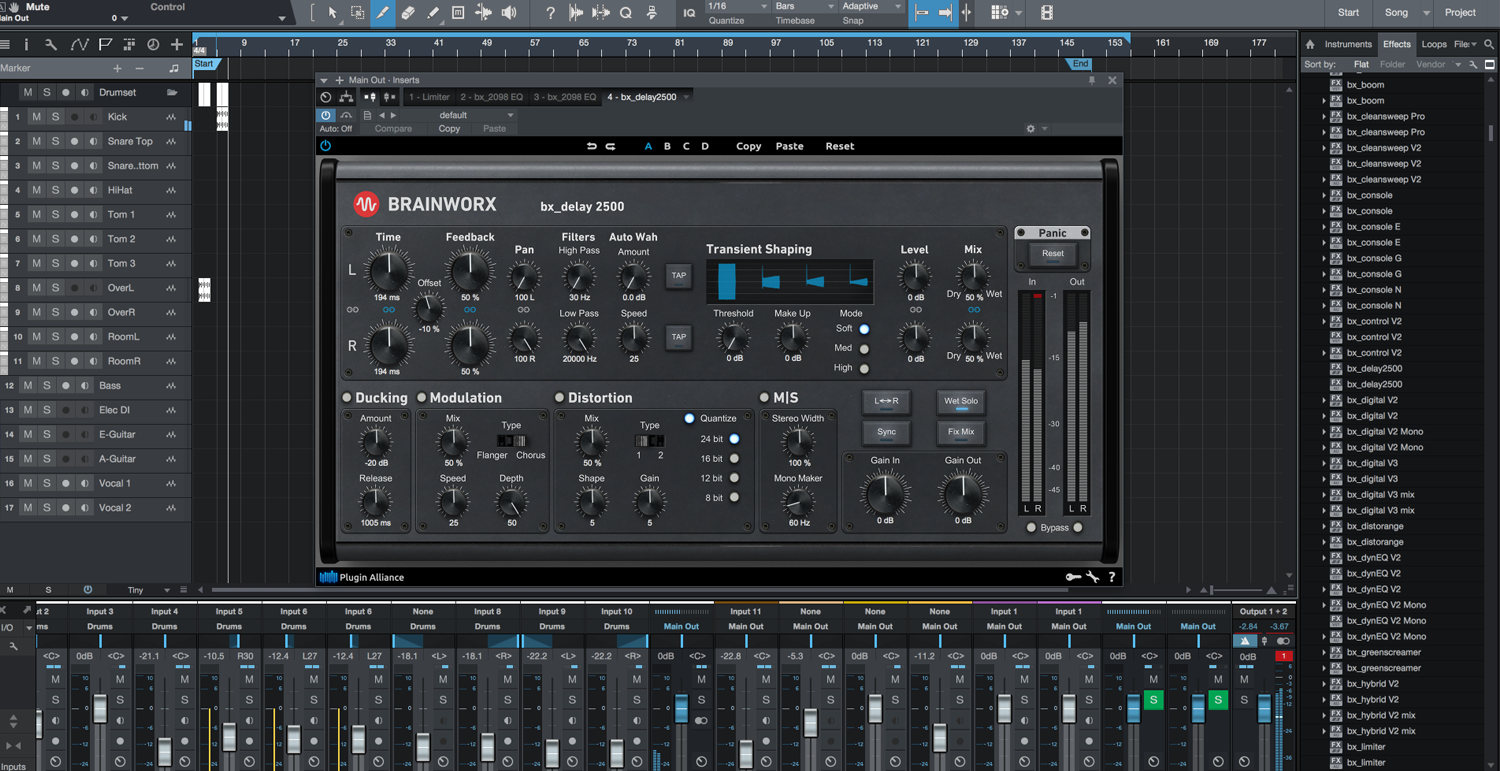
Task: Select the Eraser tool
Action: (408, 13)
